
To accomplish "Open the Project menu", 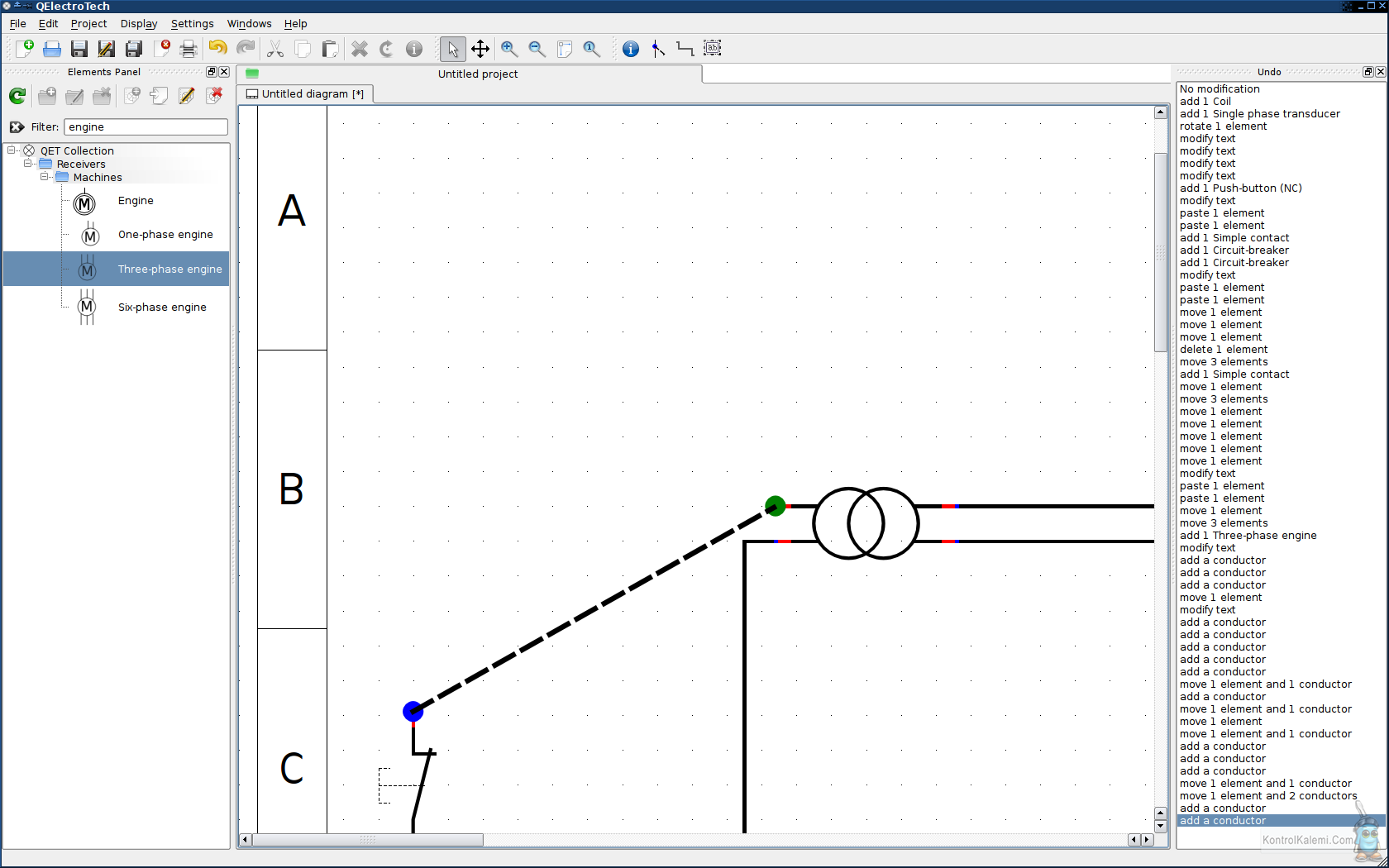I will point(88,24).
